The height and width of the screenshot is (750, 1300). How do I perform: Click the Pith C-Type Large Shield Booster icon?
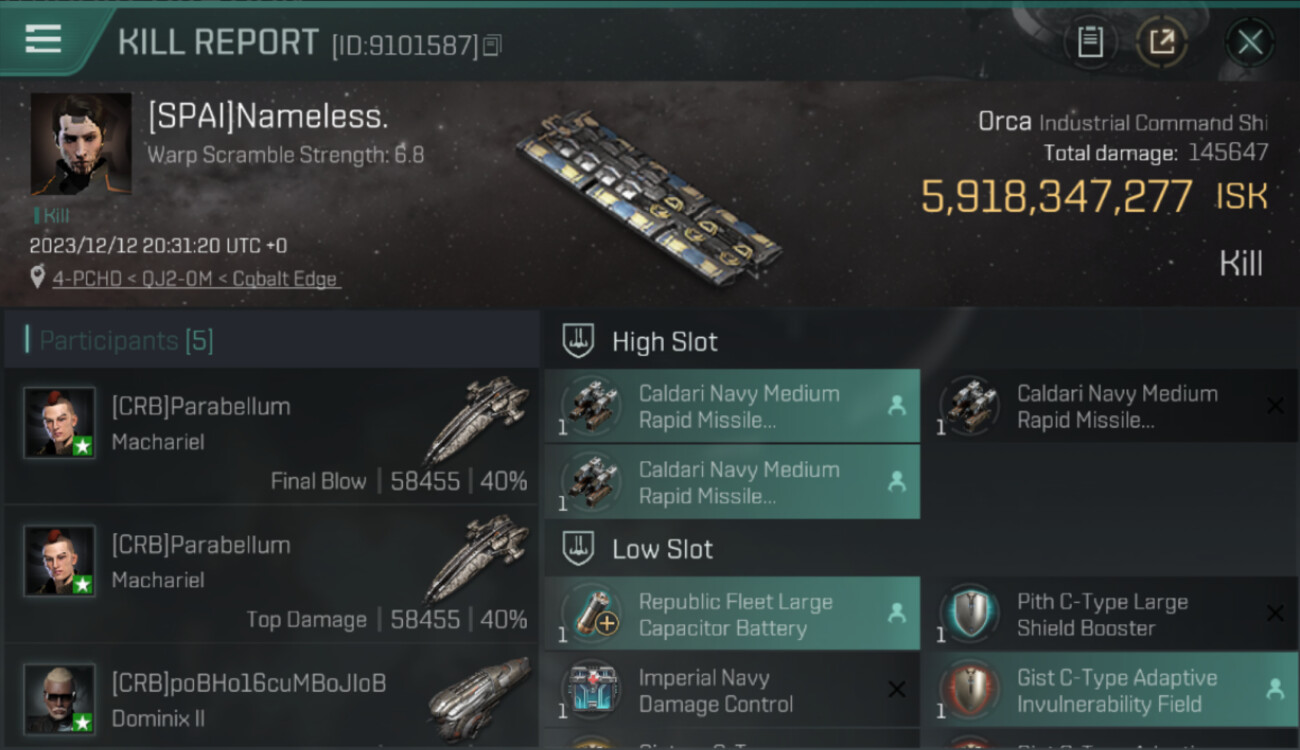(x=969, y=613)
